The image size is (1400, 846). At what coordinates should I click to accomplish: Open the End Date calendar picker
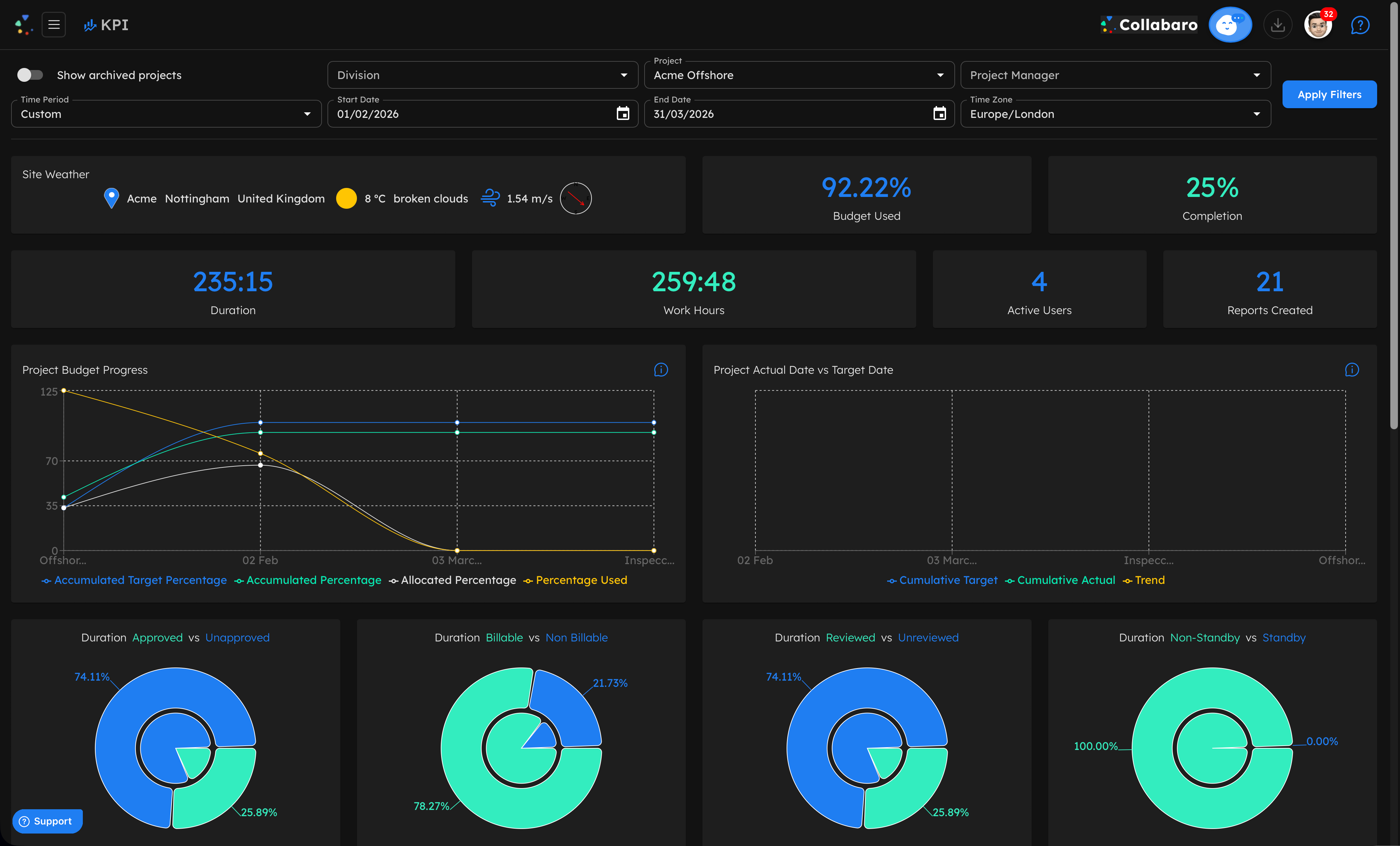(940, 114)
